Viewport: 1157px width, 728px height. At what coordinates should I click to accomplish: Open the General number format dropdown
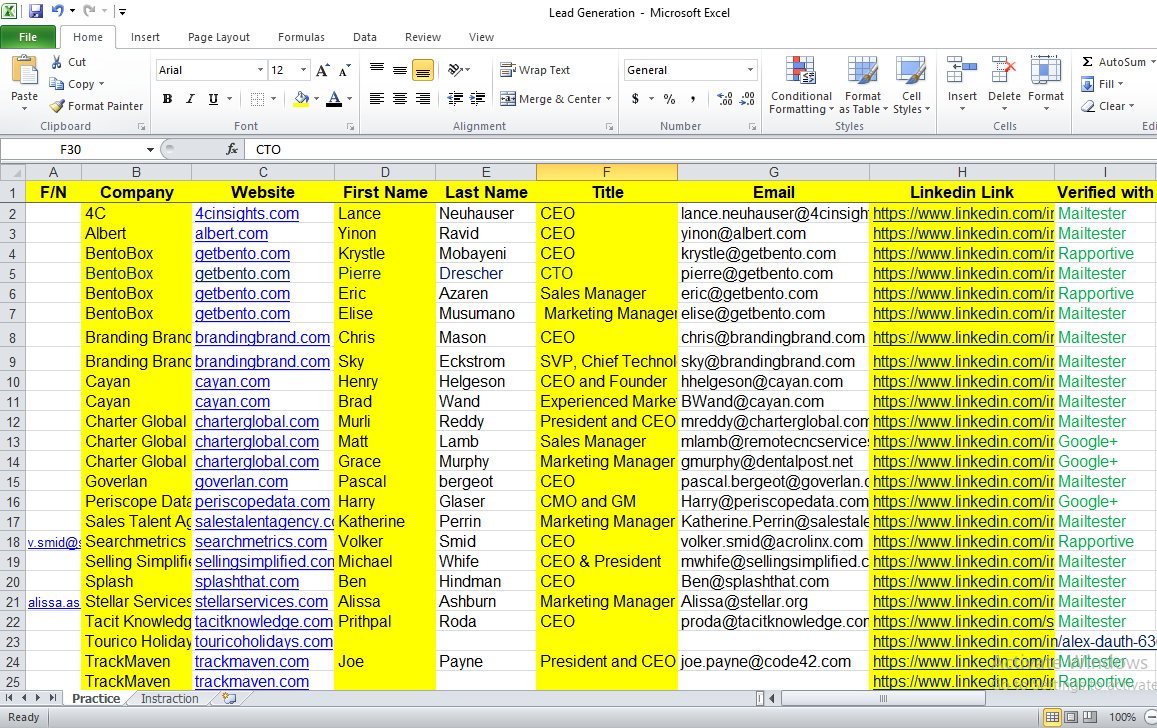tap(750, 70)
